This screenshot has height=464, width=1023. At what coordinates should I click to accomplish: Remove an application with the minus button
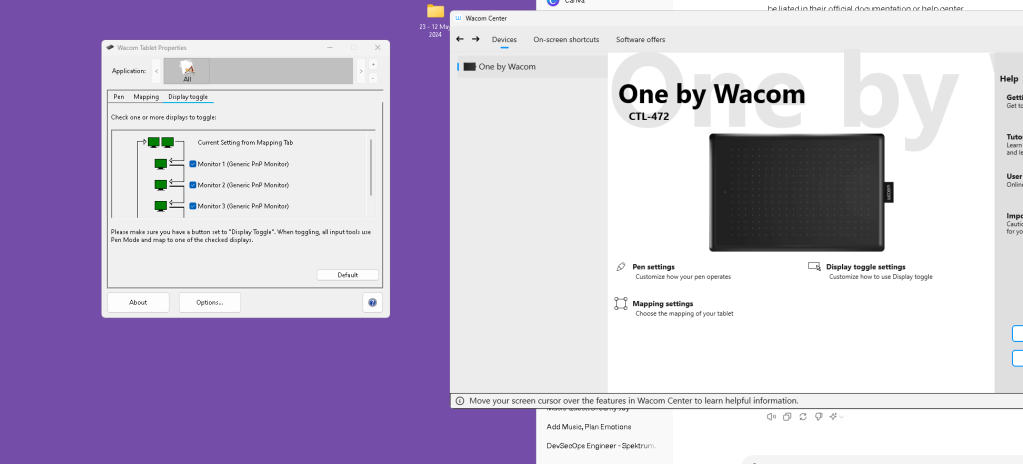pyautogui.click(x=373, y=78)
